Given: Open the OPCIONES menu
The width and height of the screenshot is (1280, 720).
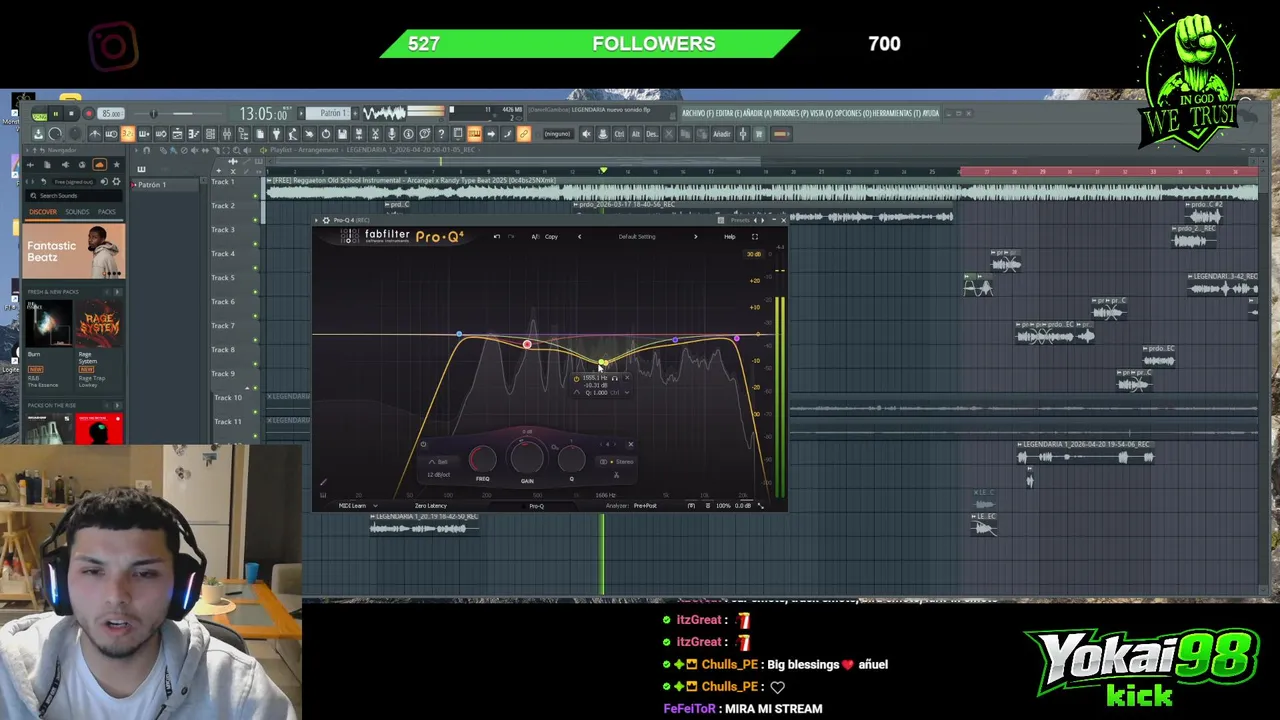Looking at the screenshot, I should coord(853,113).
